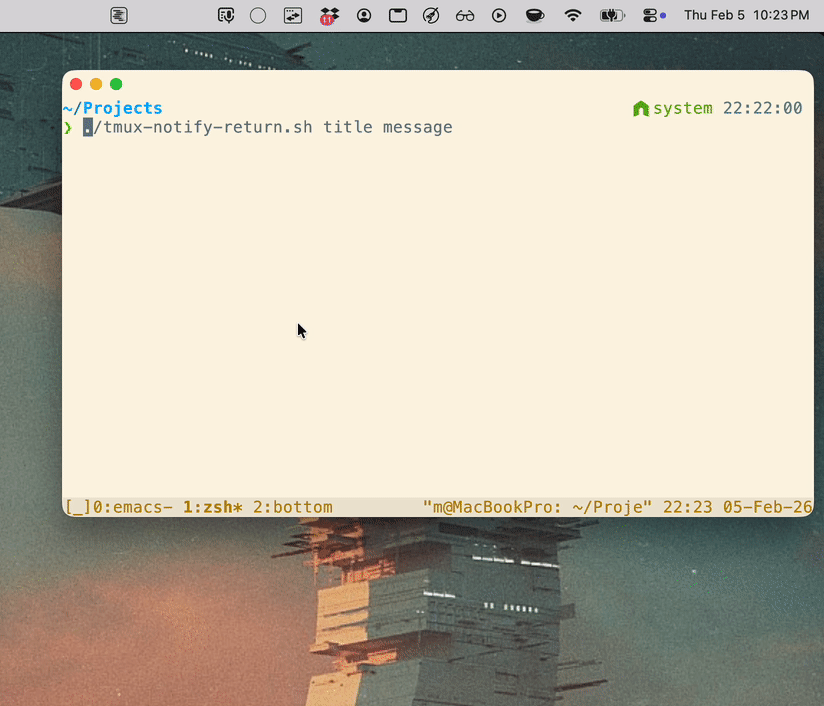Image resolution: width=824 pixels, height=706 pixels.
Task: Open Control Center from menu bar
Action: coord(653,15)
